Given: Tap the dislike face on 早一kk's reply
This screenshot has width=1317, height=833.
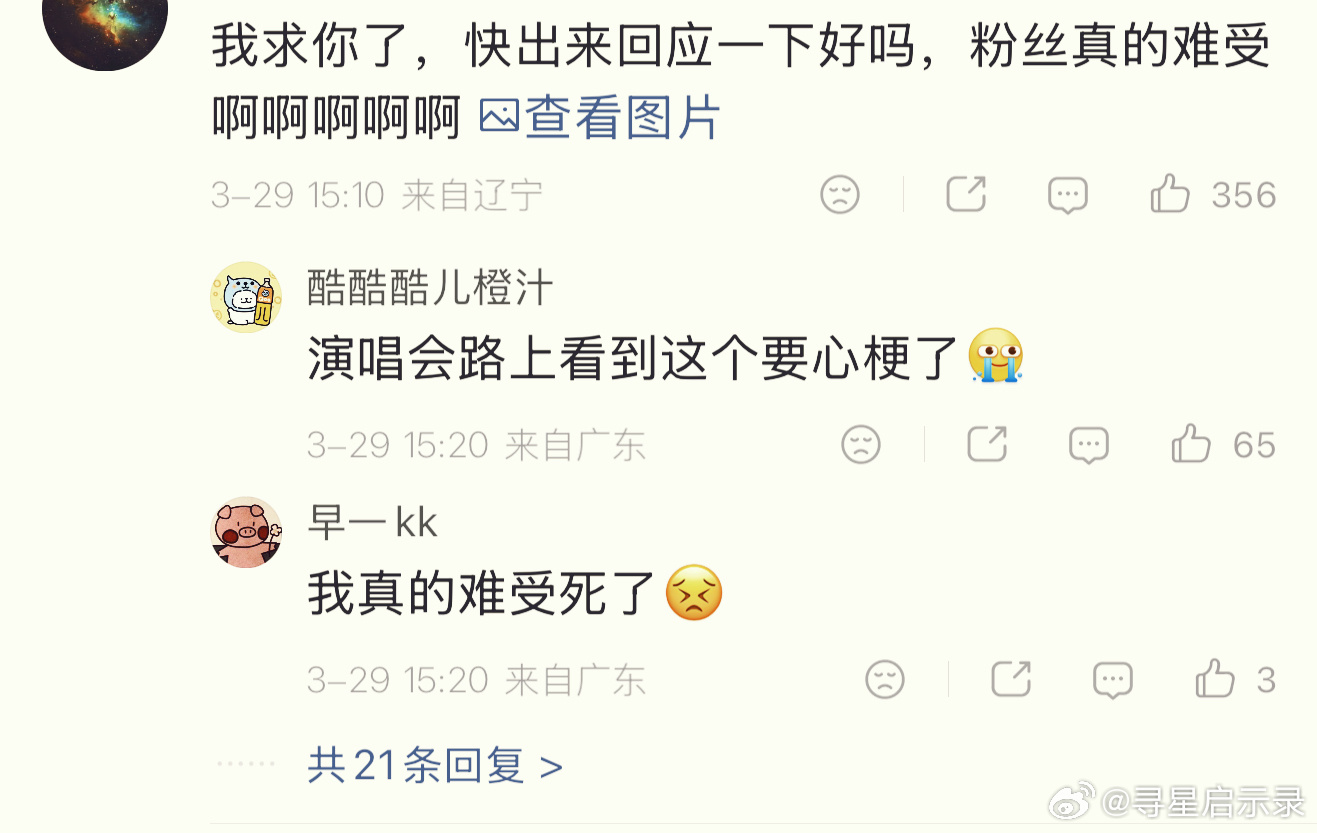Looking at the screenshot, I should coord(885,679).
